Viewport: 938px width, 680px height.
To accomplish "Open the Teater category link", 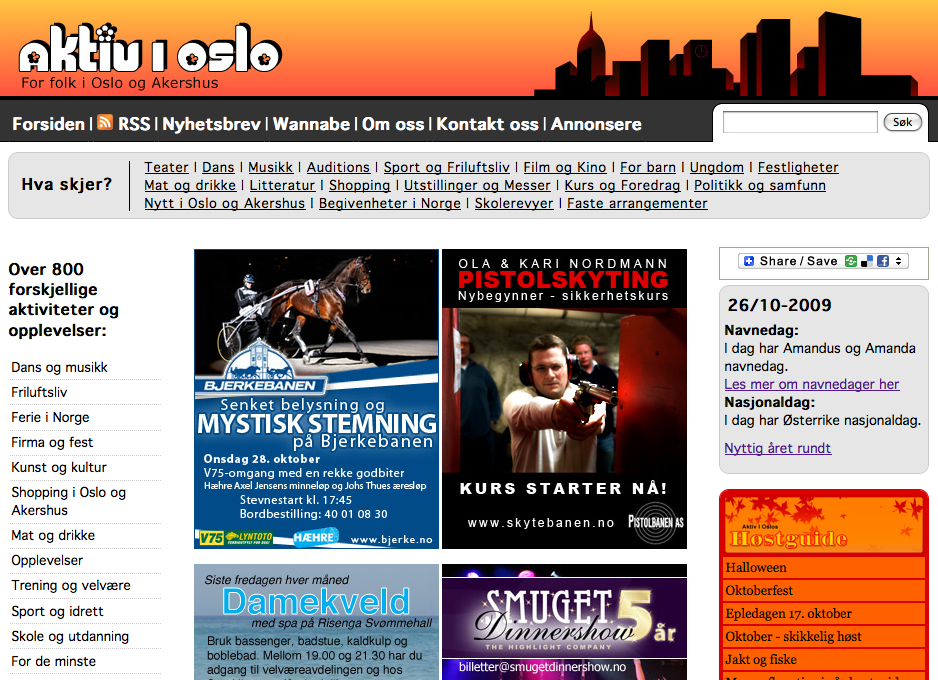I will 166,167.
